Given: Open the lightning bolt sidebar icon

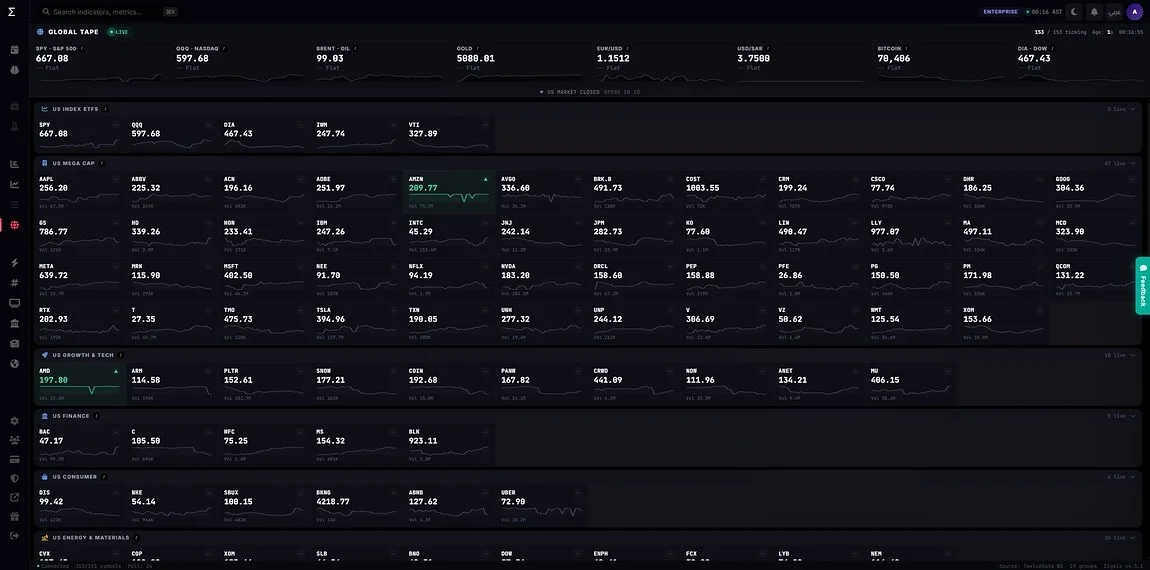Looking at the screenshot, I should (x=14, y=263).
